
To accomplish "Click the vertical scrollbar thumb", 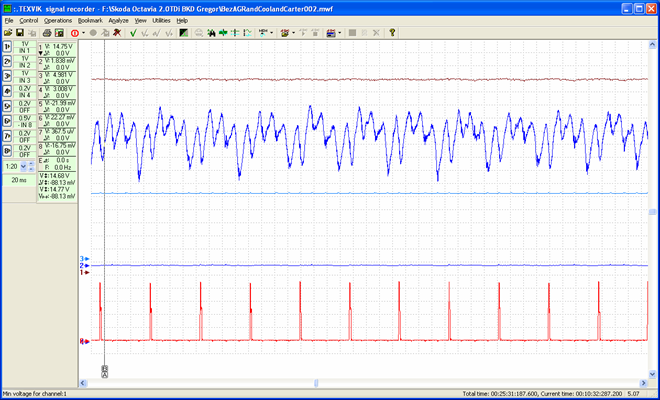I will (653, 212).
